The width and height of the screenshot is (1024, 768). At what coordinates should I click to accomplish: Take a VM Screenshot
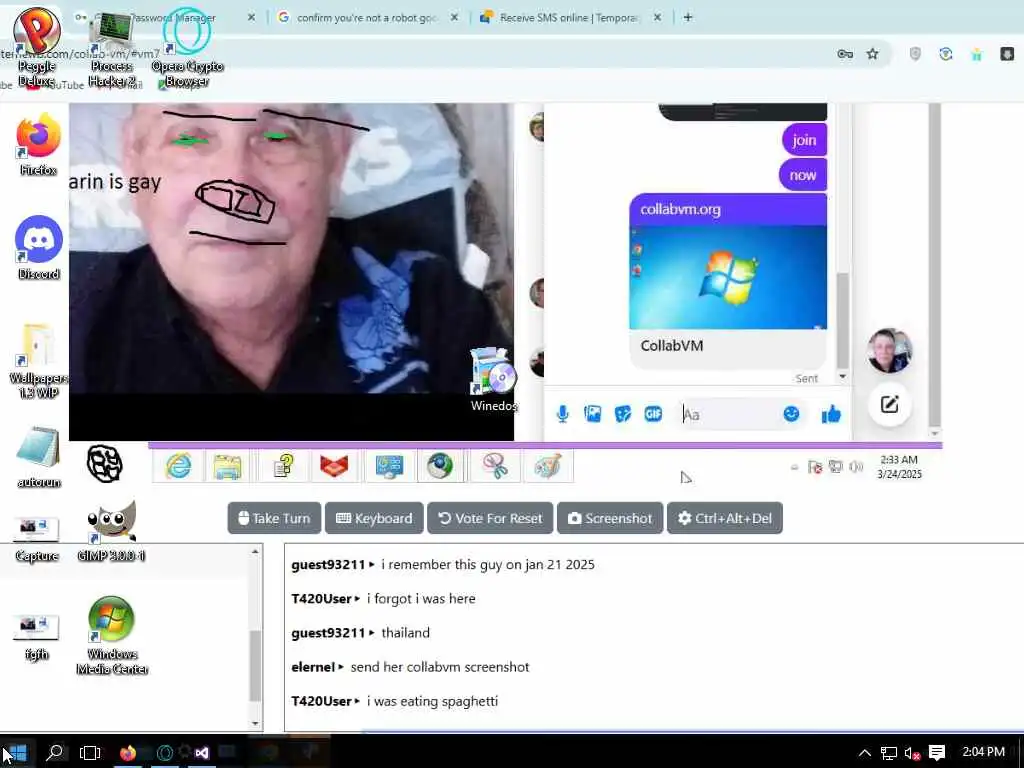610,518
